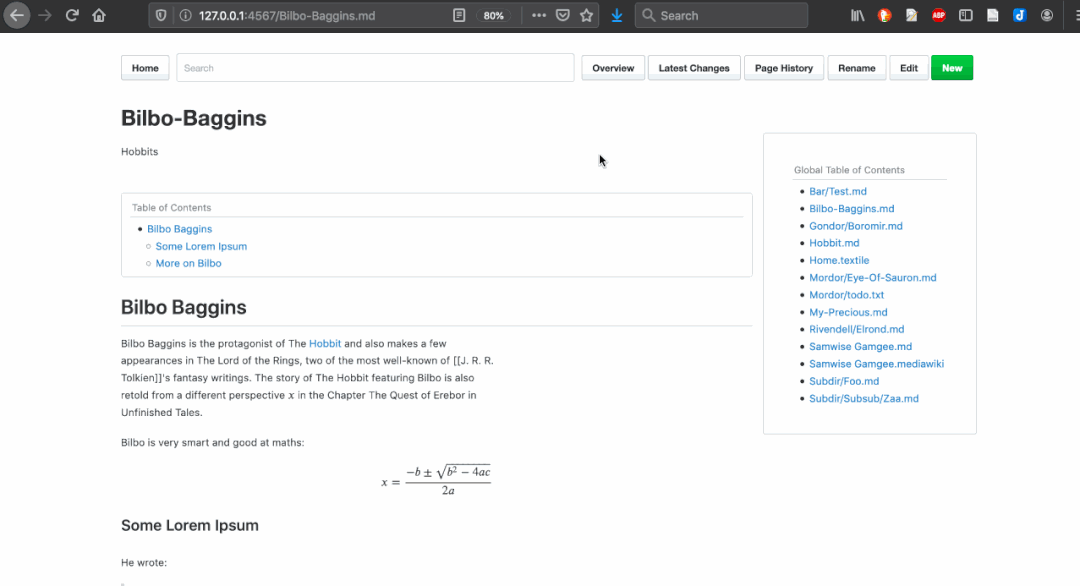Jump to Bilbo Baggins section in contents

(x=179, y=229)
